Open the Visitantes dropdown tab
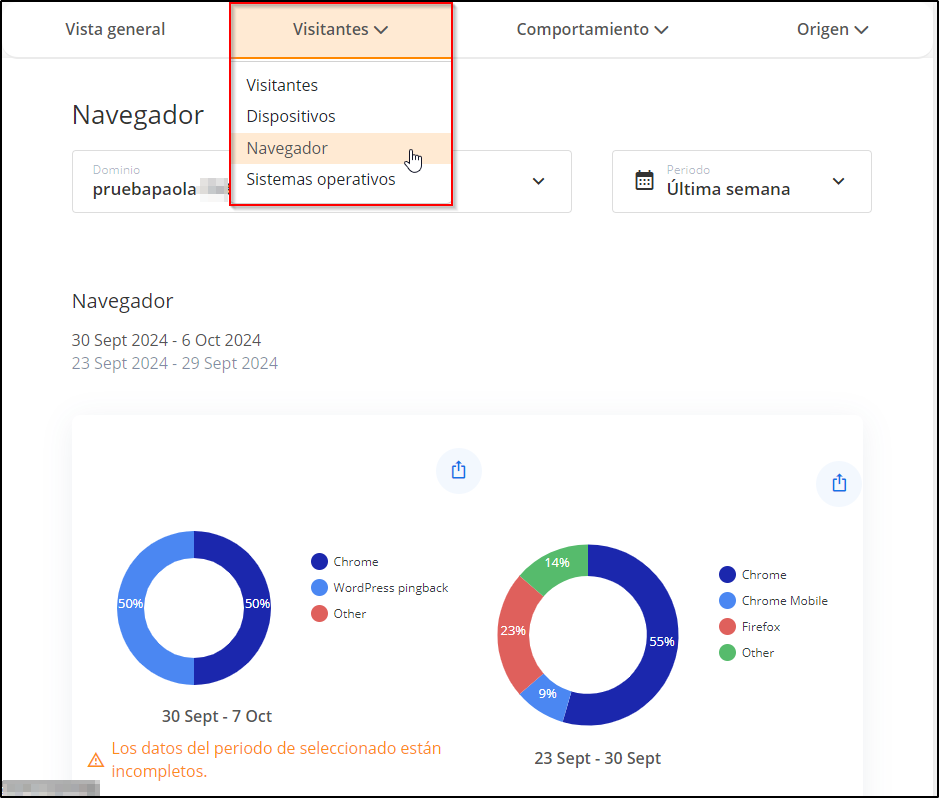Image resolution: width=939 pixels, height=798 pixels. (340, 30)
